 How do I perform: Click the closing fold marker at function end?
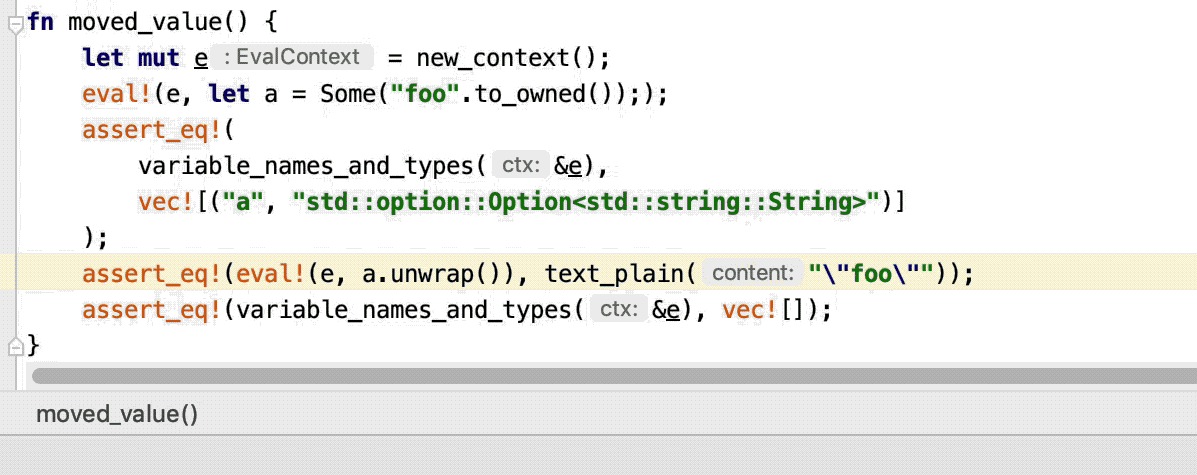[15, 347]
